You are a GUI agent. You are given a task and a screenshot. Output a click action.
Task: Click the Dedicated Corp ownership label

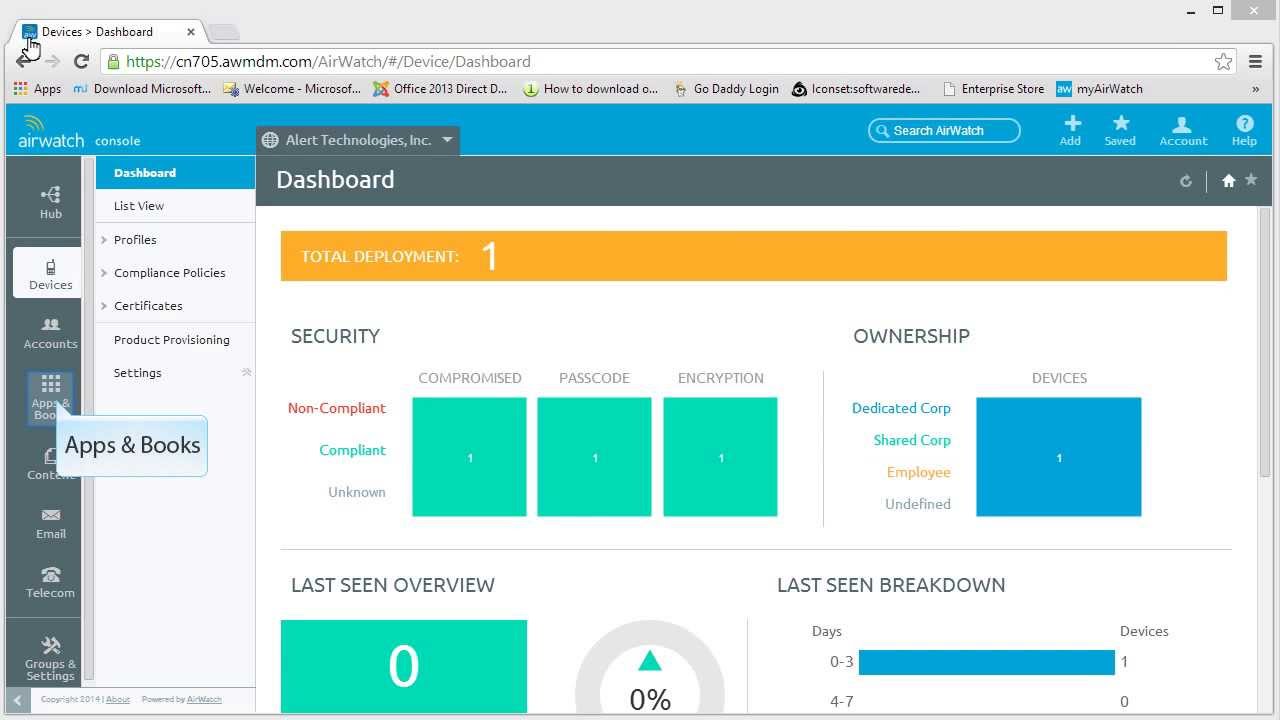point(901,408)
